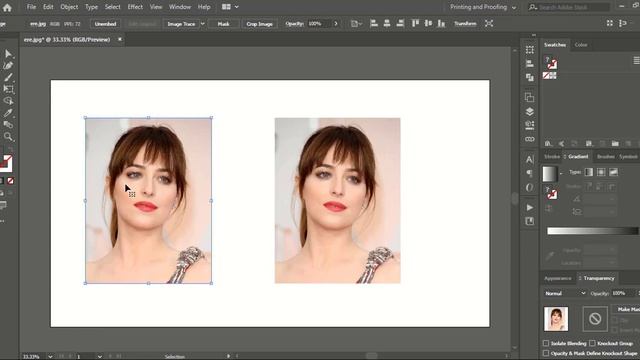
Task: Click the Mask button
Action: 223,24
